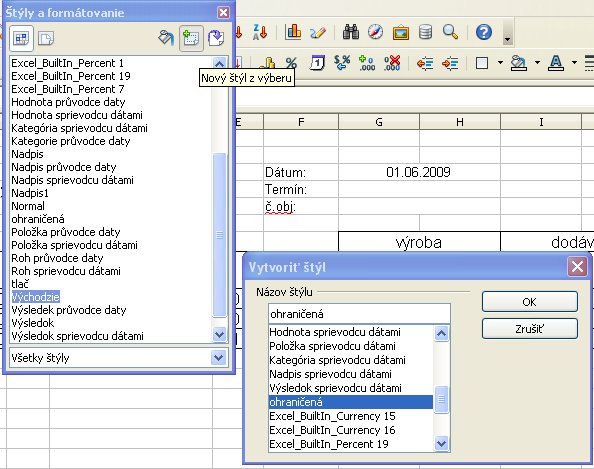
Task: Select column H header
Action: [460, 122]
